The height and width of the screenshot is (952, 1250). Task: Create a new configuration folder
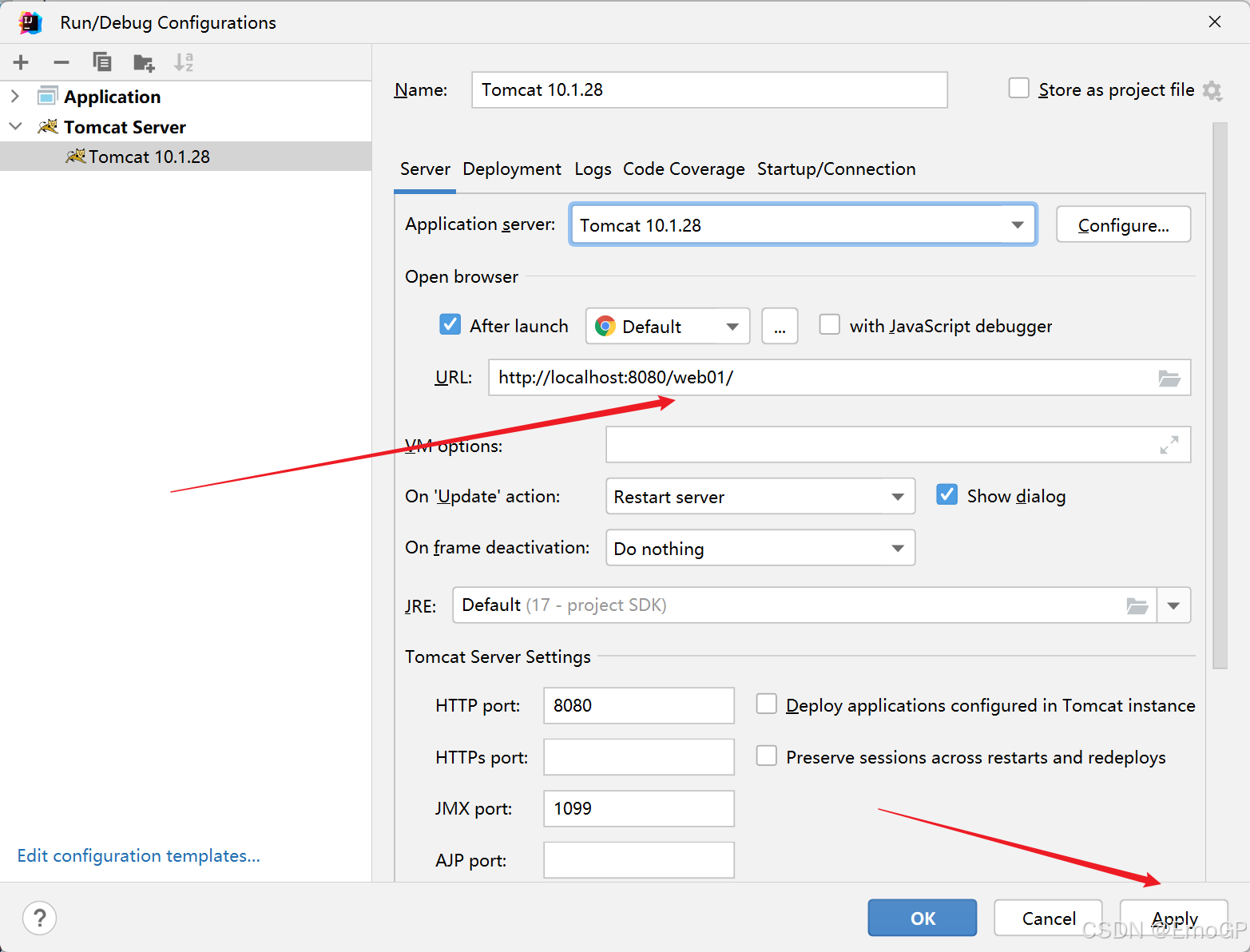[144, 62]
